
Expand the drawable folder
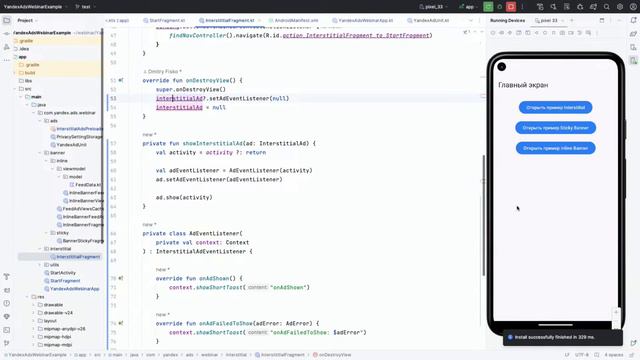coord(33,305)
